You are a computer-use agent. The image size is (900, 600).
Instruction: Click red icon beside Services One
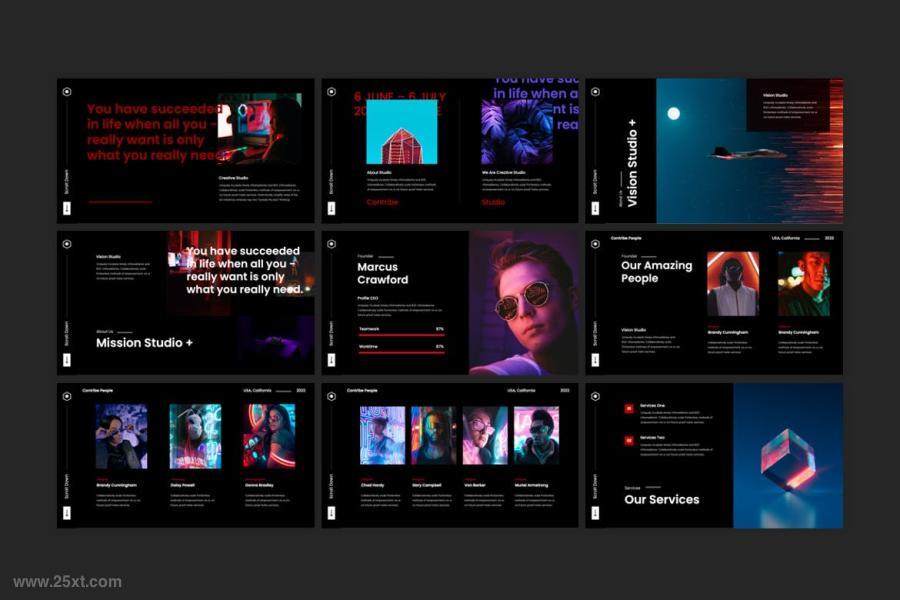pyautogui.click(x=629, y=408)
